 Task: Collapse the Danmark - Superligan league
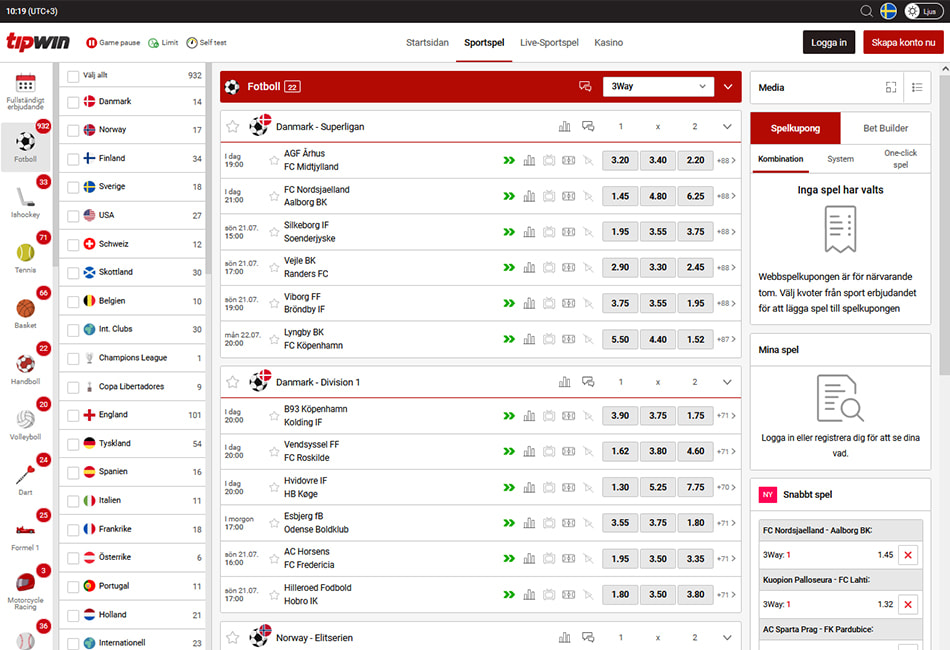pyautogui.click(x=727, y=127)
